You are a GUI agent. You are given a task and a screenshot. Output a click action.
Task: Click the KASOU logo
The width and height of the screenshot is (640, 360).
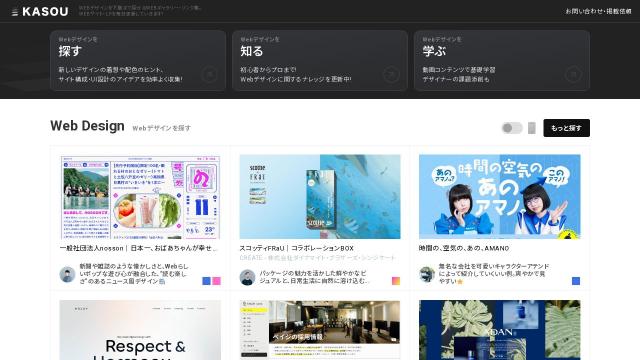click(45, 12)
